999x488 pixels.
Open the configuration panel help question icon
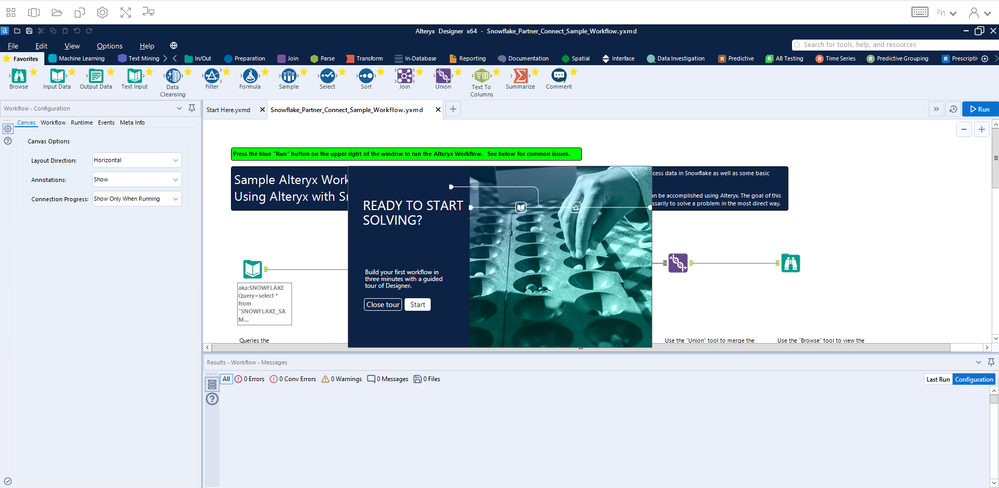click(x=8, y=141)
